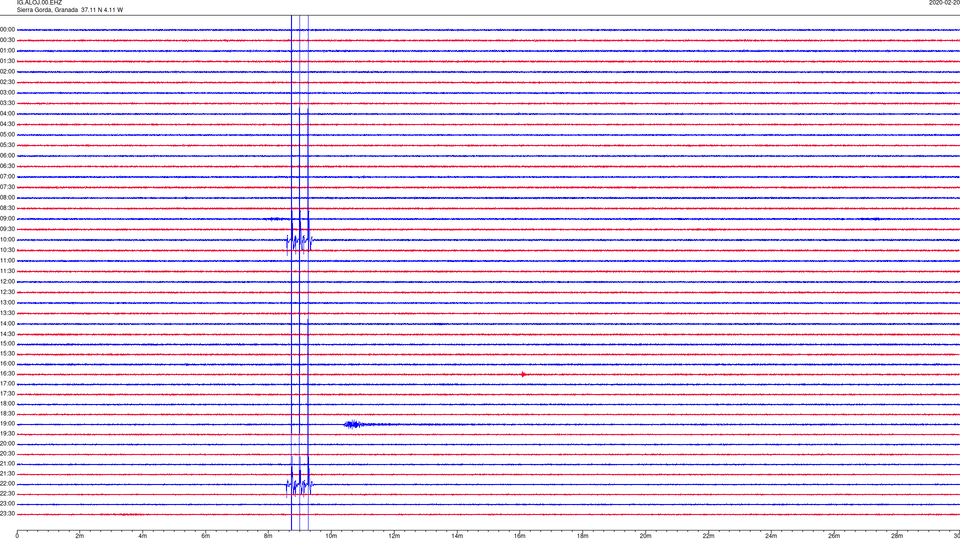Click the 22:00 time label
The height and width of the screenshot is (540, 960).
[7, 484]
